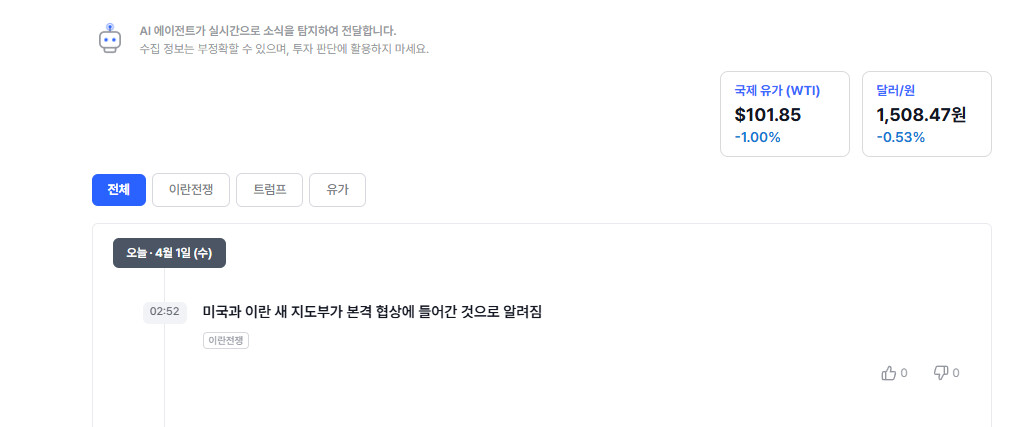The height and width of the screenshot is (427, 1017).
Task: Click the 투자 판단 disclaimer text line
Action: point(284,48)
